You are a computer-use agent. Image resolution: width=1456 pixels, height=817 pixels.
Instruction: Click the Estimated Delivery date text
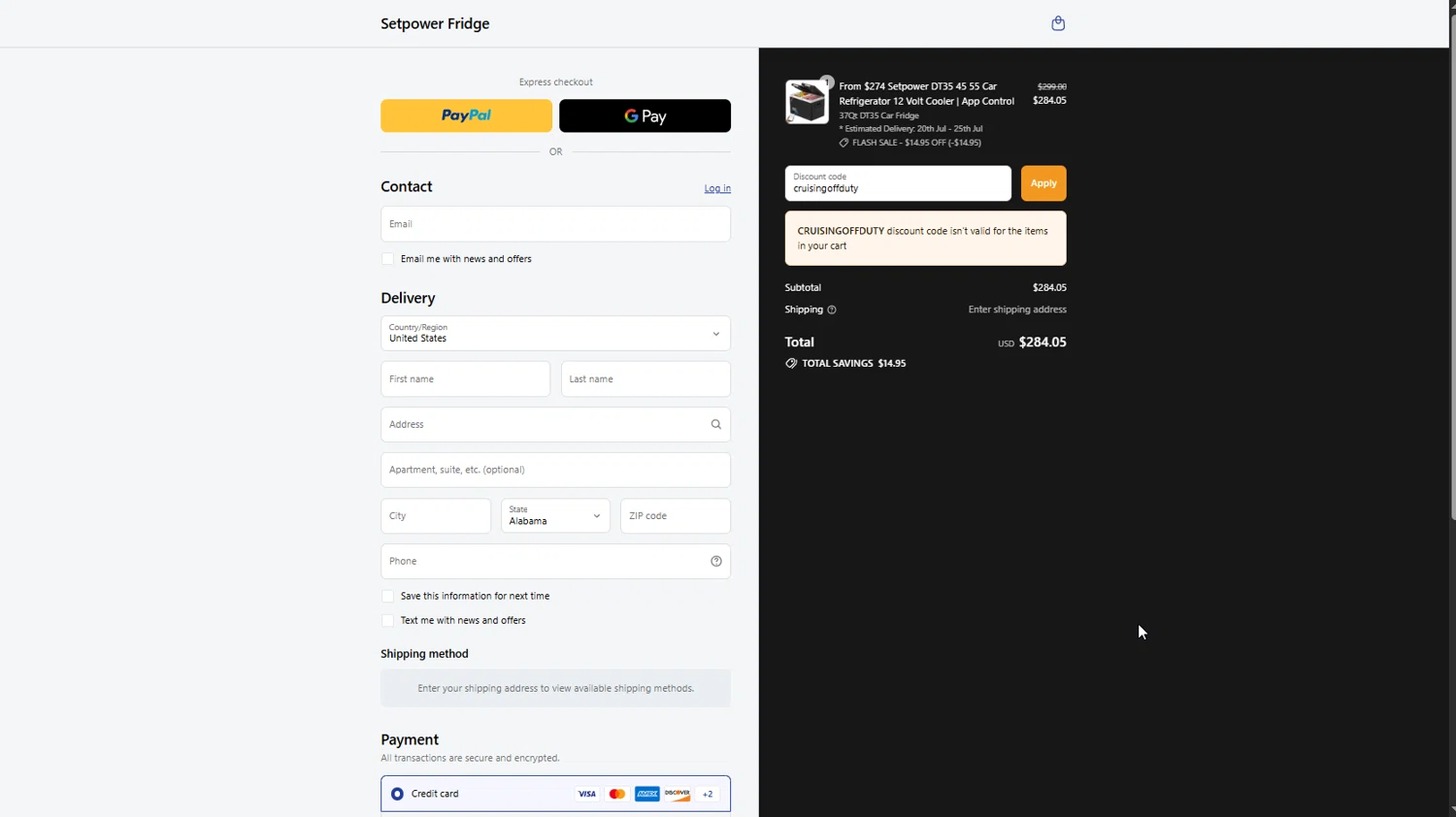point(910,128)
